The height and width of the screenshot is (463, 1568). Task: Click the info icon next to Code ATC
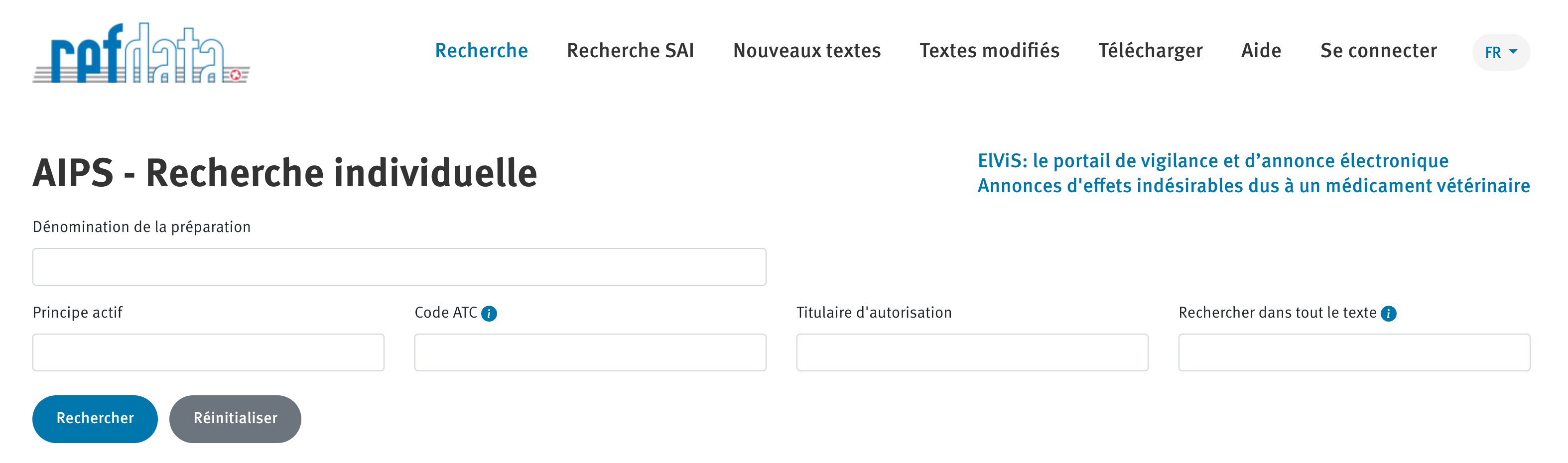491,314
